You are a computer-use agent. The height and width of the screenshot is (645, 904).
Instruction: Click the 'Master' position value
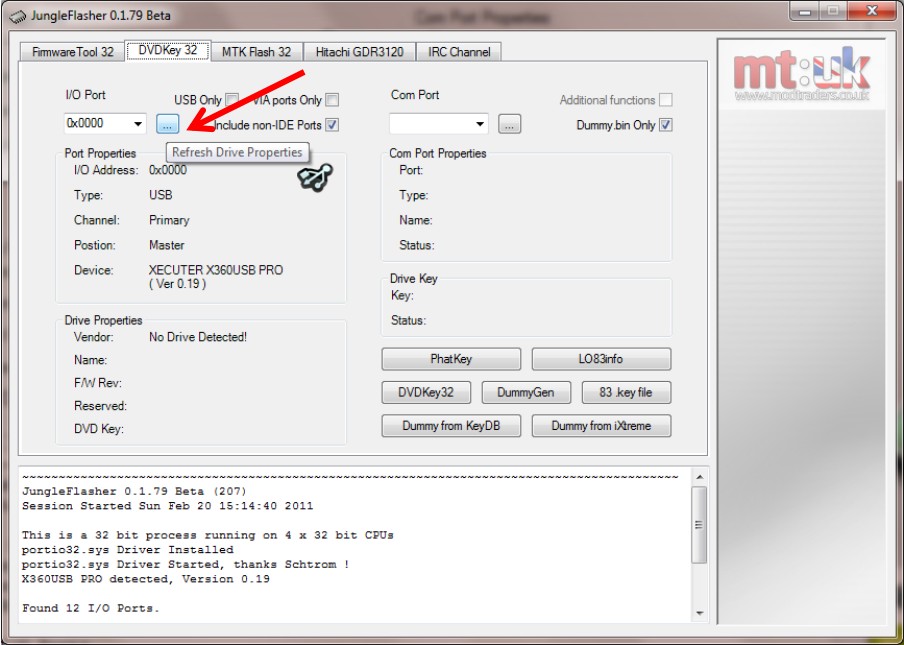click(167, 245)
